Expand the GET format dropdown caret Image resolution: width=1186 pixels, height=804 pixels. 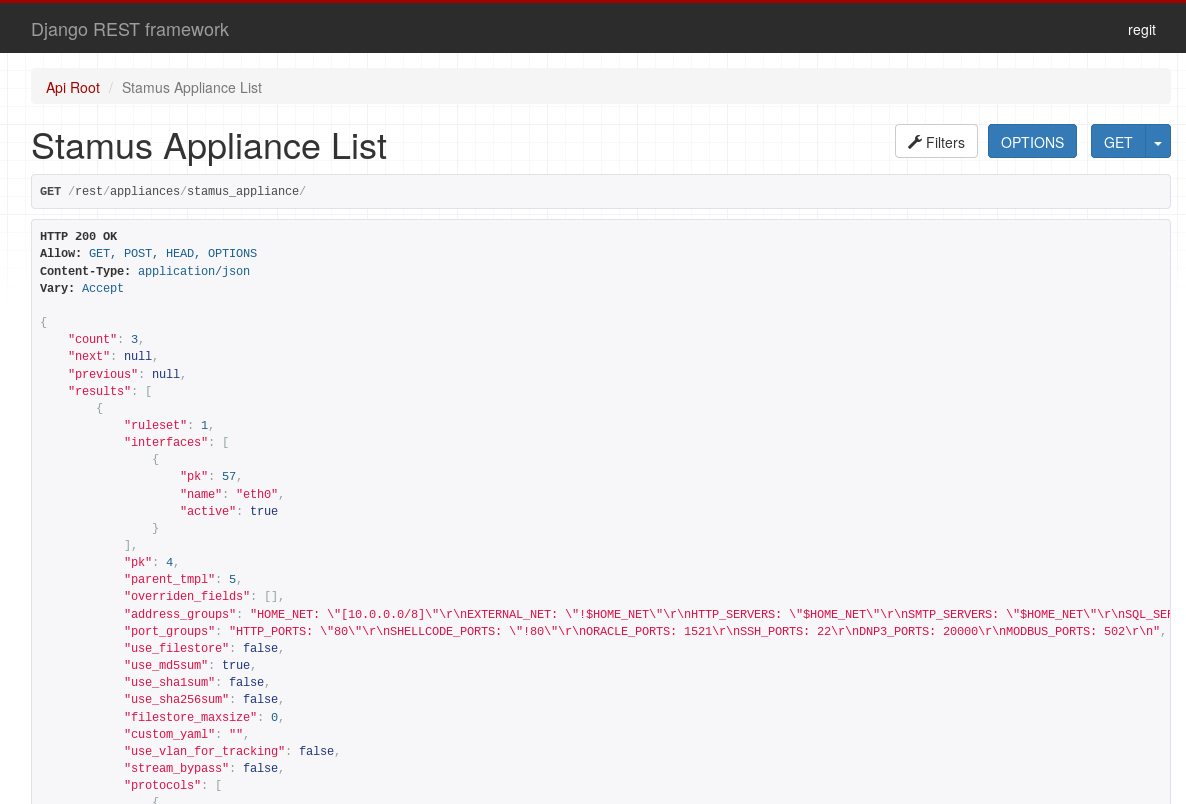[1158, 141]
